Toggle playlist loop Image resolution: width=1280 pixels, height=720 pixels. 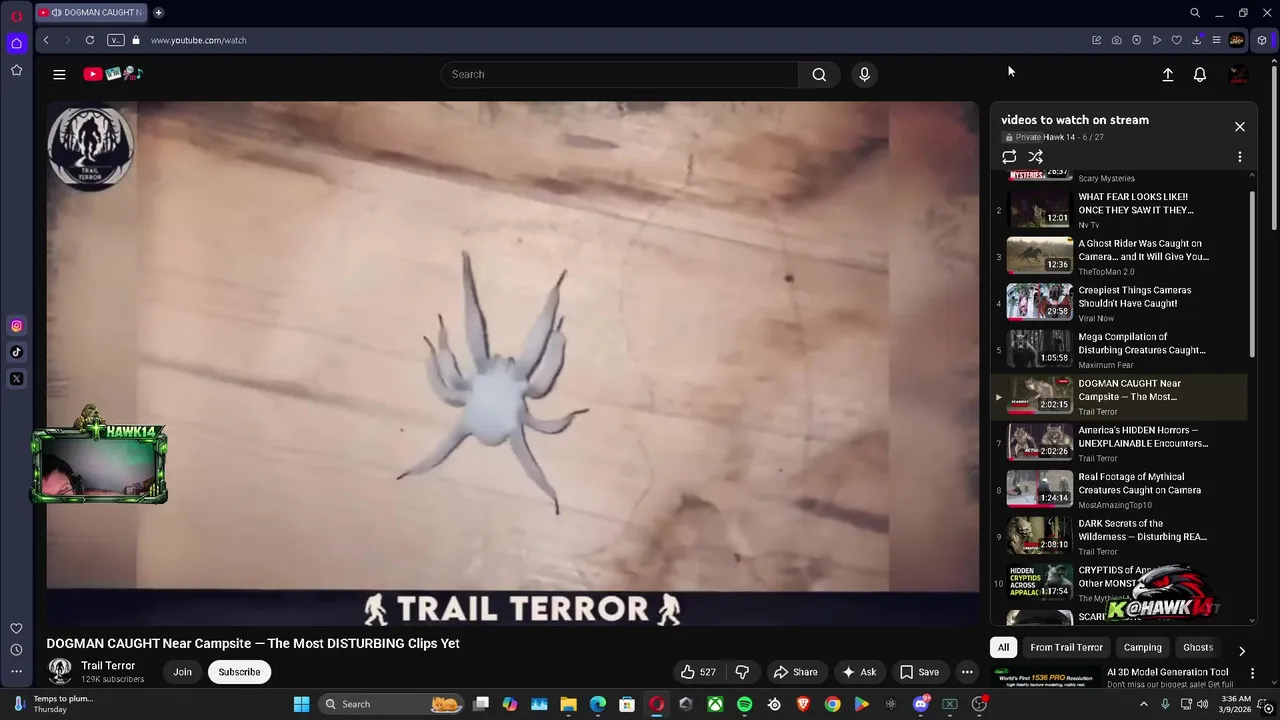click(1009, 157)
